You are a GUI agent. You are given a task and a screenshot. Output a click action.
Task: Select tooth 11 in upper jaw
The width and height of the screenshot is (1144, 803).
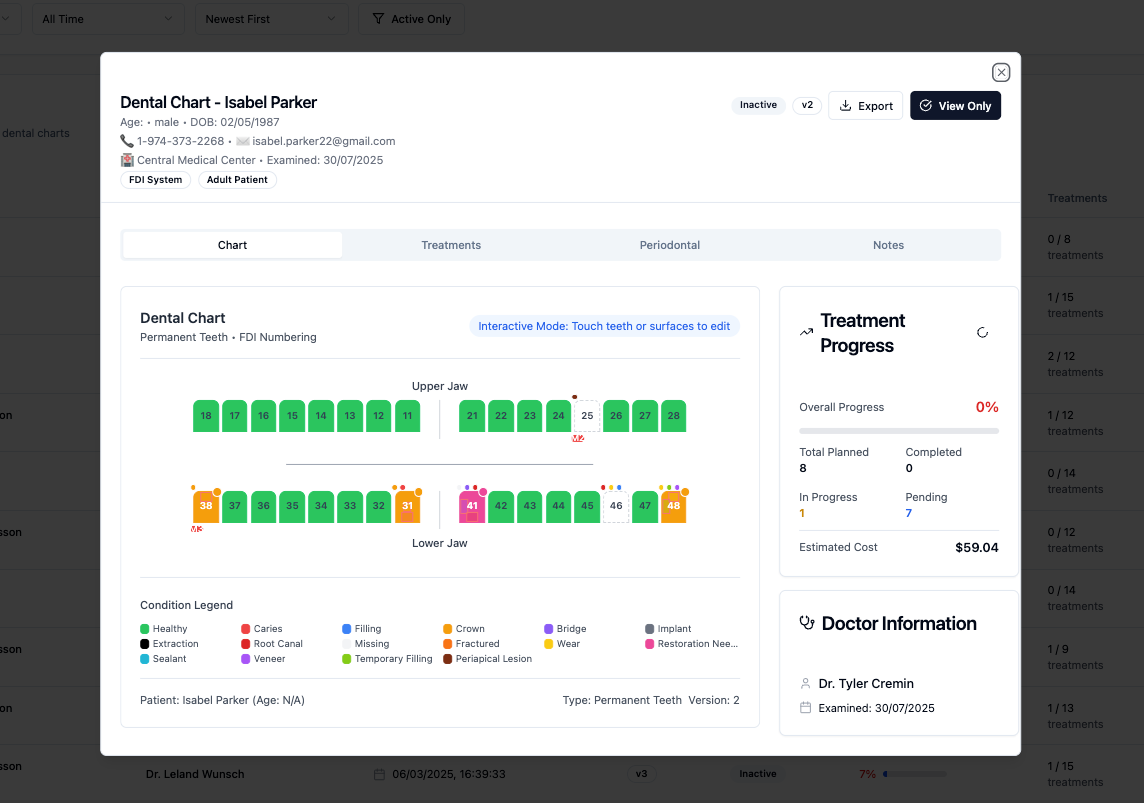tap(407, 416)
